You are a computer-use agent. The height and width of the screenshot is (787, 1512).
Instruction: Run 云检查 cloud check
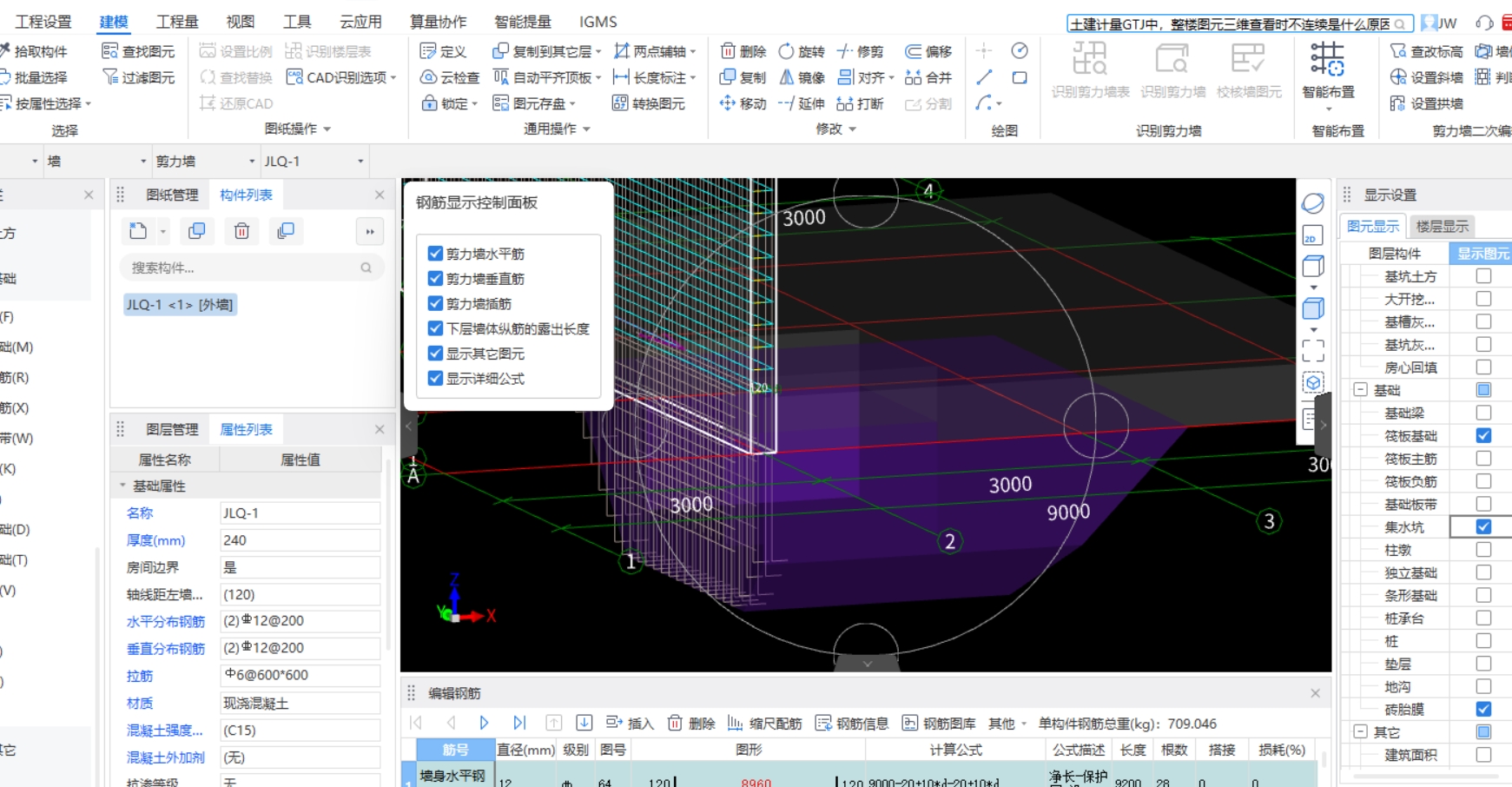point(450,77)
